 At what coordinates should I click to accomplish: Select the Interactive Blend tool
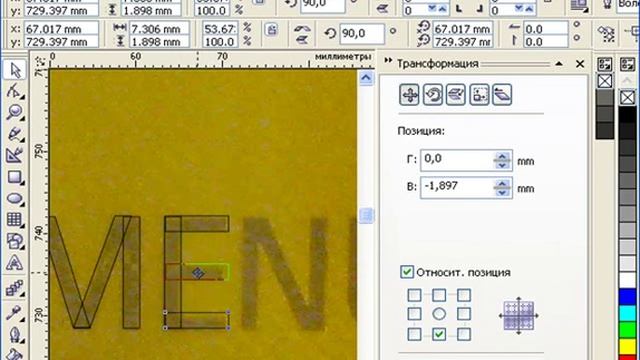(15, 289)
